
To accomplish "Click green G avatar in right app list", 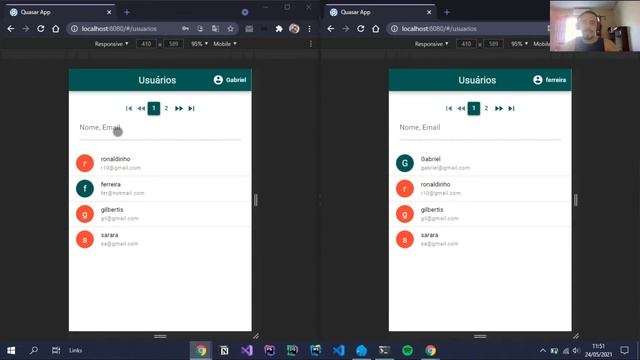I will pos(405,163).
